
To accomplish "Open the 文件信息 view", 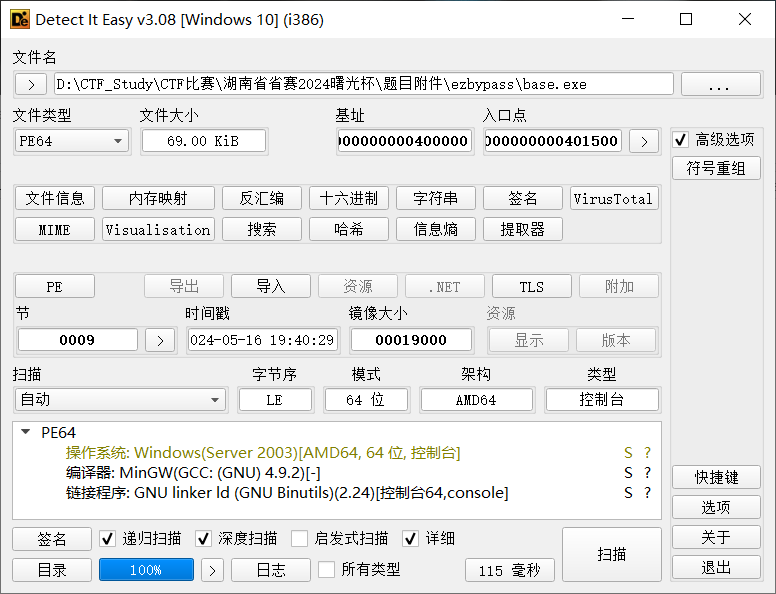I will 55,198.
